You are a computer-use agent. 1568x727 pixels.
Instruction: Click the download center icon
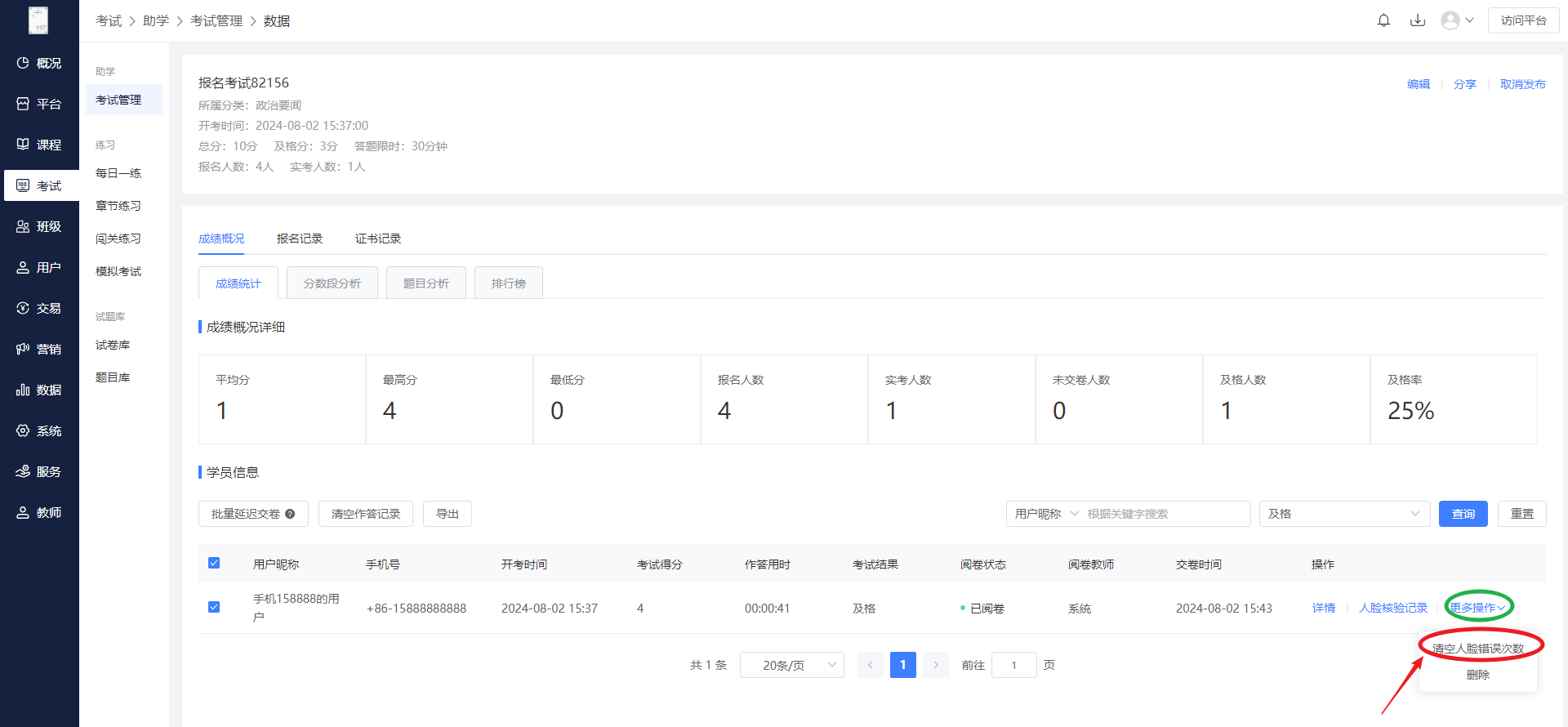point(1418,20)
